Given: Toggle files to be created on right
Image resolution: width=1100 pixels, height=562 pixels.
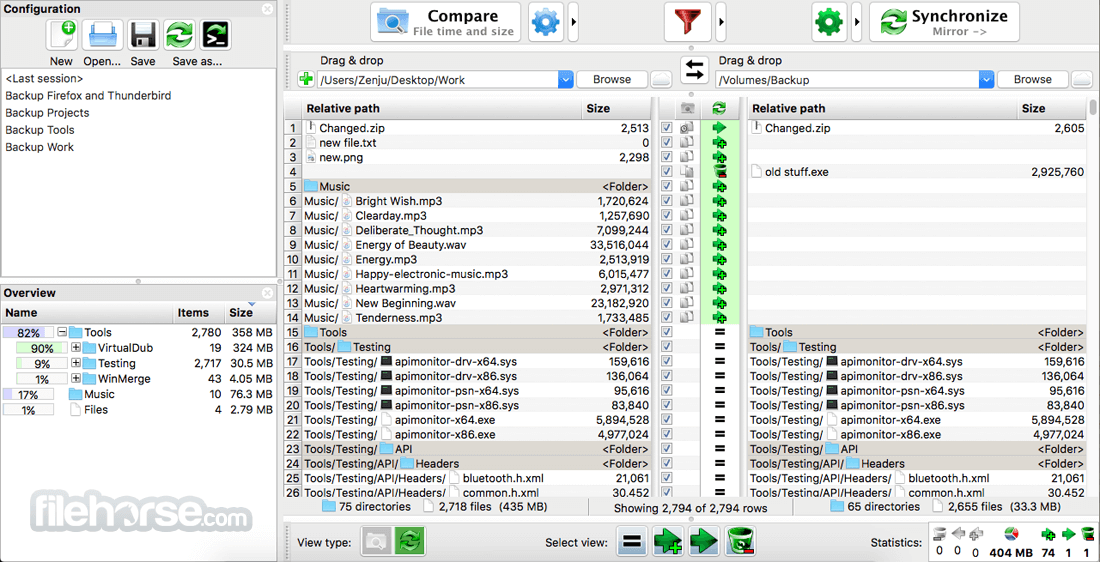Looking at the screenshot, I should pos(667,542).
